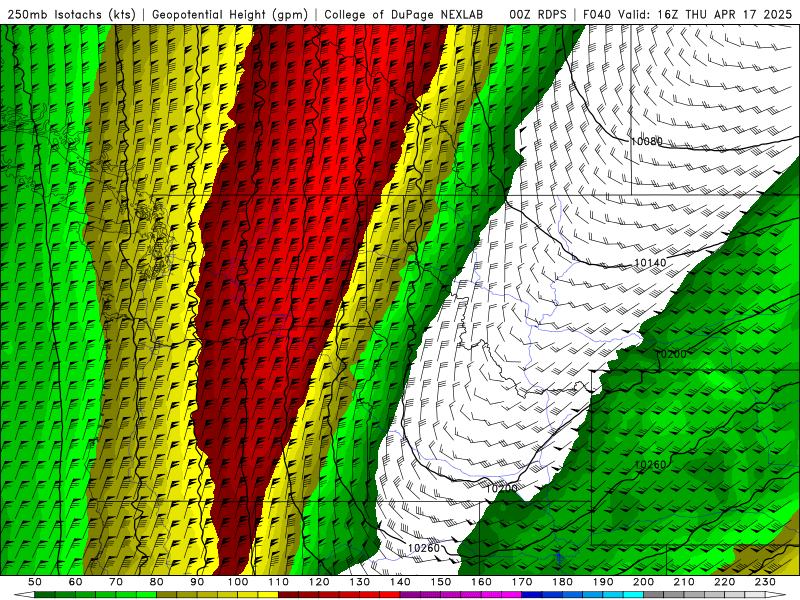Select the 'College of DuPage NEXLAB' label
This screenshot has width=800, height=600.
tap(404, 15)
